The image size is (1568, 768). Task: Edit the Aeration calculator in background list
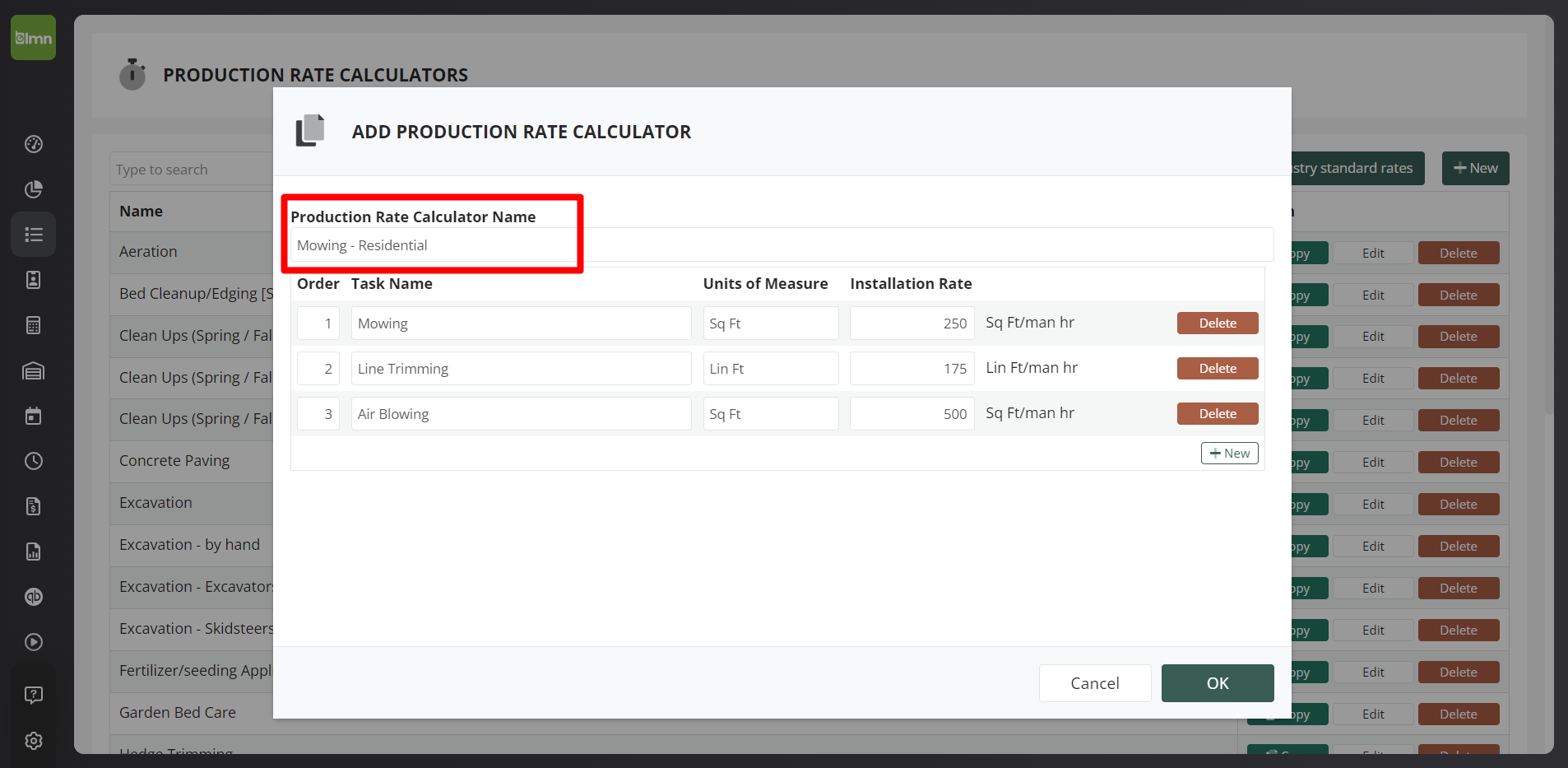pyautogui.click(x=1373, y=254)
